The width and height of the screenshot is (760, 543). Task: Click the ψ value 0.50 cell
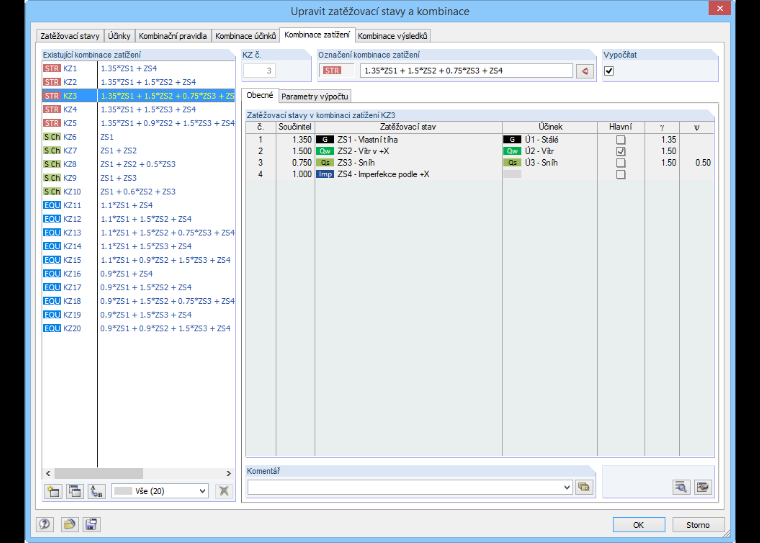(x=697, y=163)
